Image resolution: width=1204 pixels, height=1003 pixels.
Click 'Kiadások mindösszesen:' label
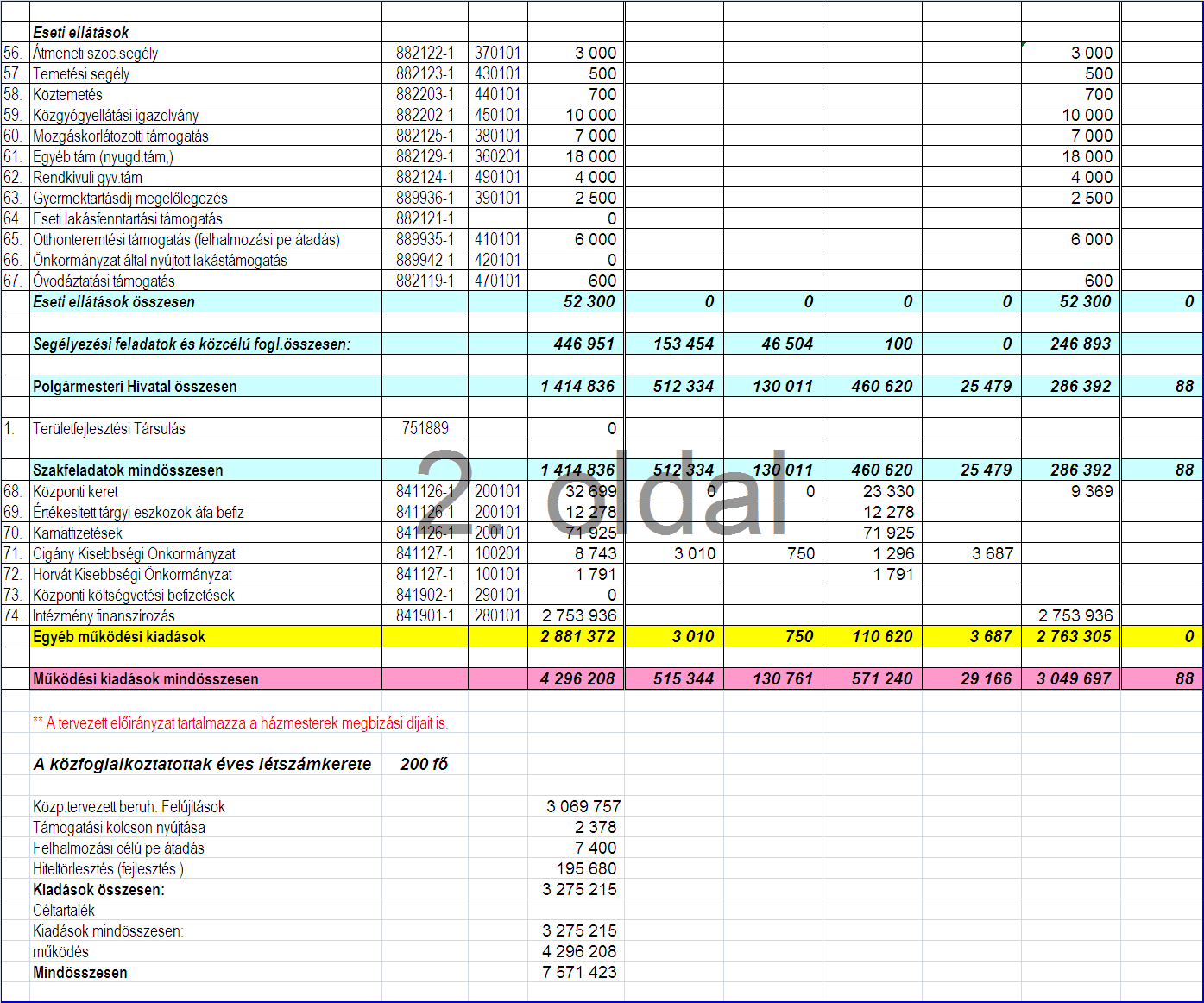108,930
